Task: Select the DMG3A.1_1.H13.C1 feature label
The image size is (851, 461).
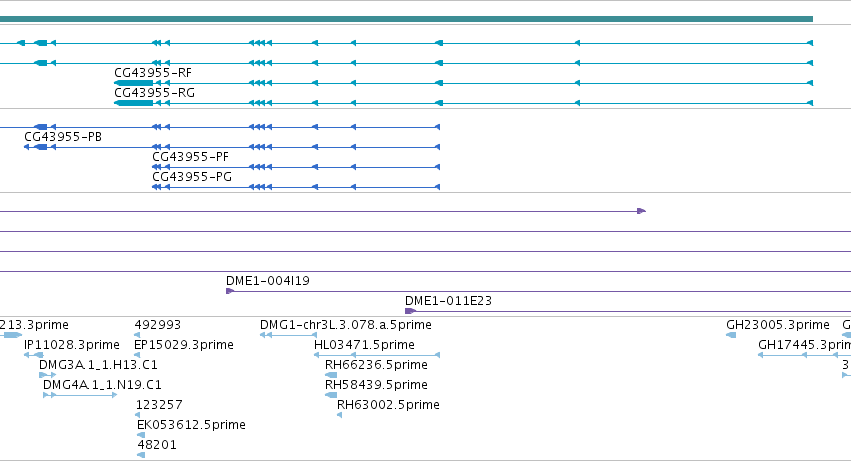Action: click(x=98, y=365)
